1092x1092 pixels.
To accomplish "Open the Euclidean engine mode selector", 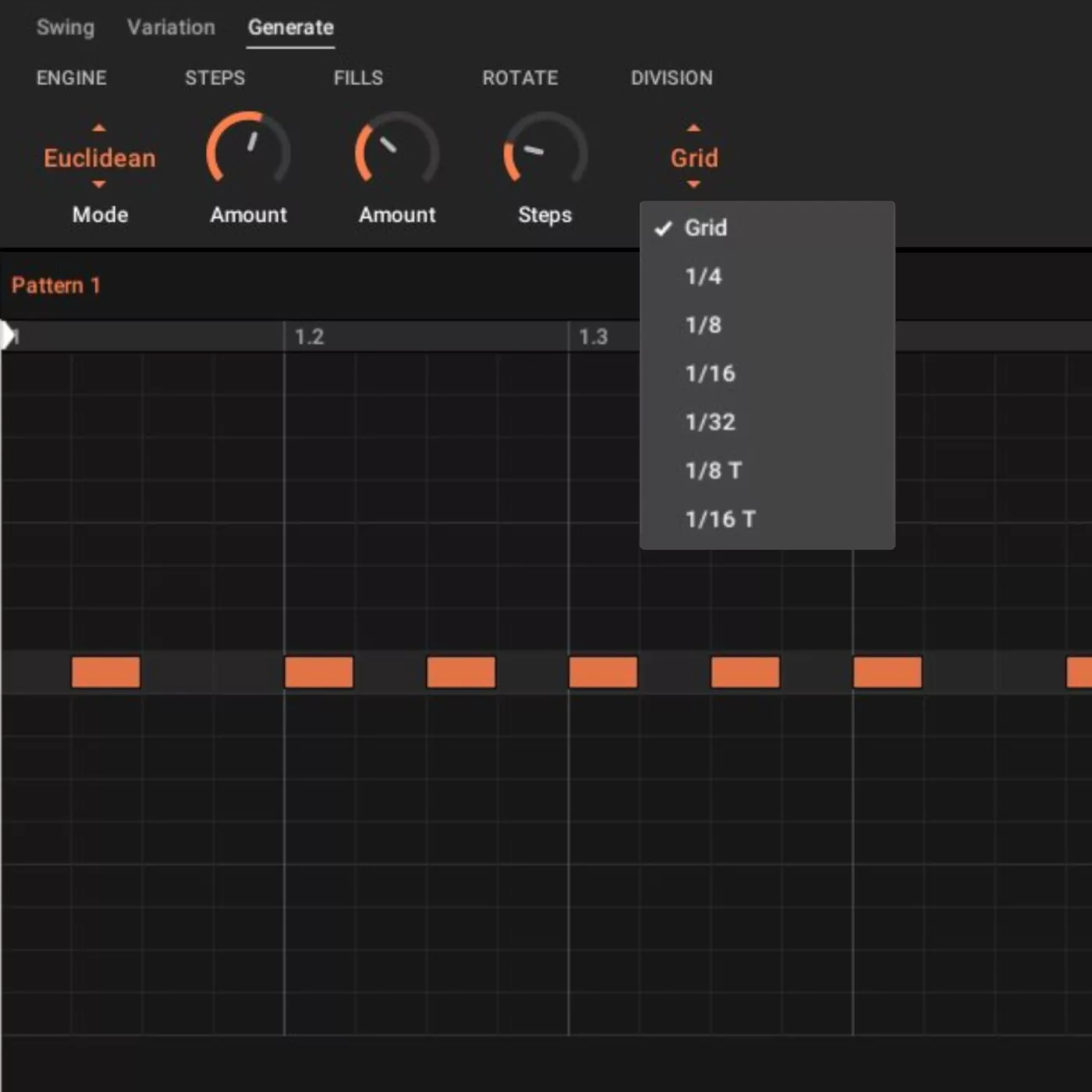I will click(100, 158).
